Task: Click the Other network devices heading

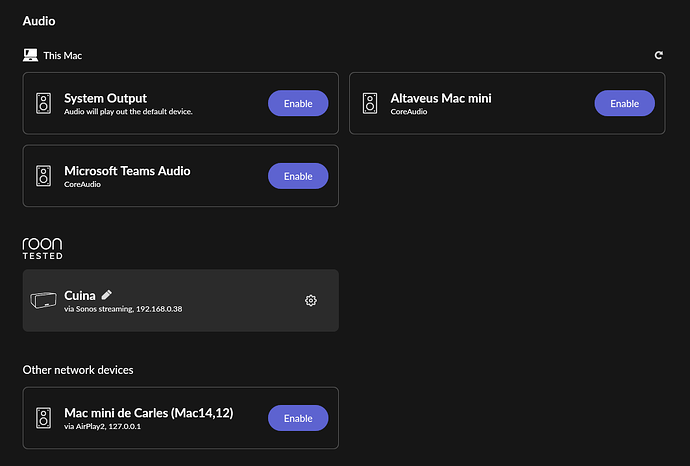Action: point(78,370)
